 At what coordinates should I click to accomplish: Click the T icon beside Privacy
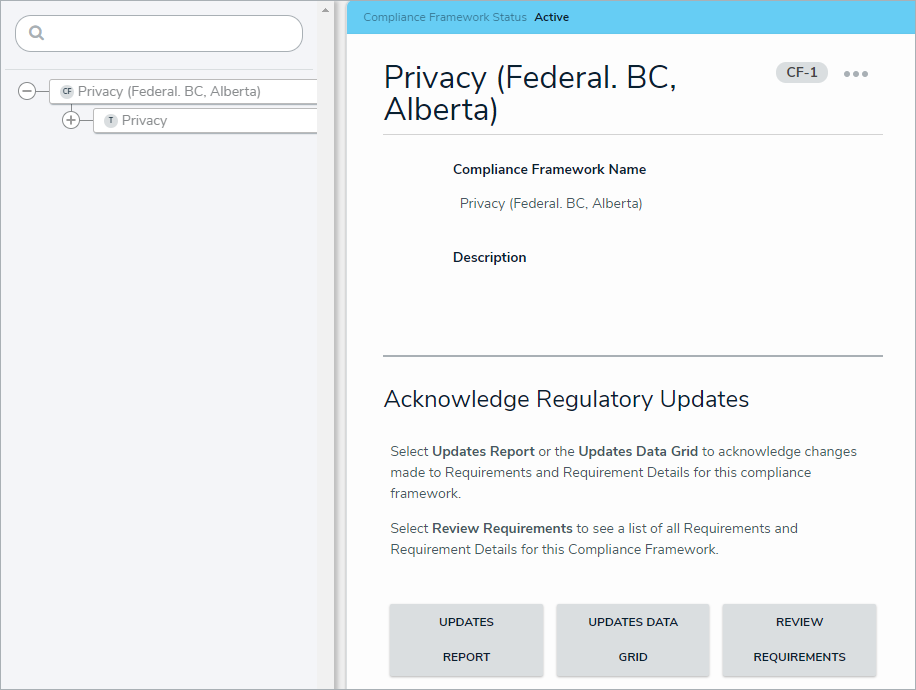[111, 120]
